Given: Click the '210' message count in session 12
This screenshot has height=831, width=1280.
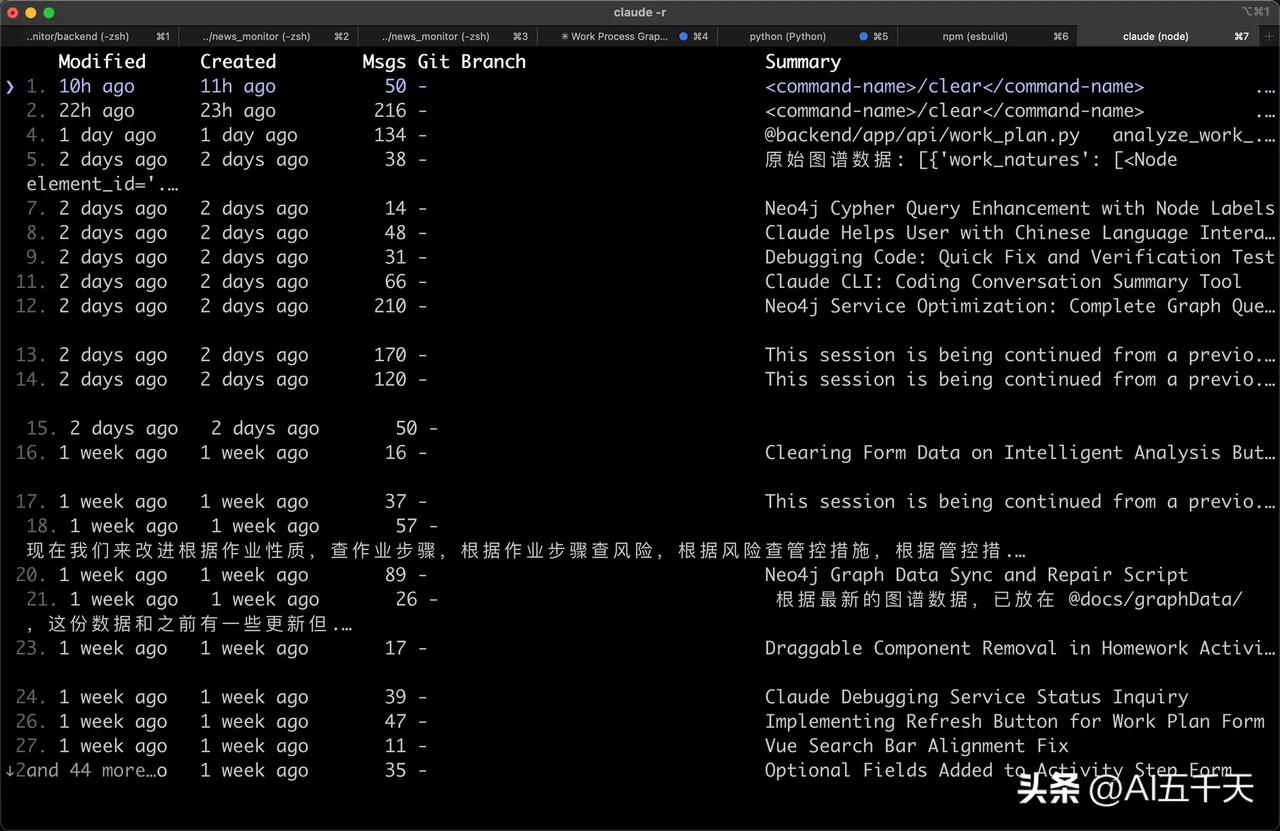Looking at the screenshot, I should [390, 306].
